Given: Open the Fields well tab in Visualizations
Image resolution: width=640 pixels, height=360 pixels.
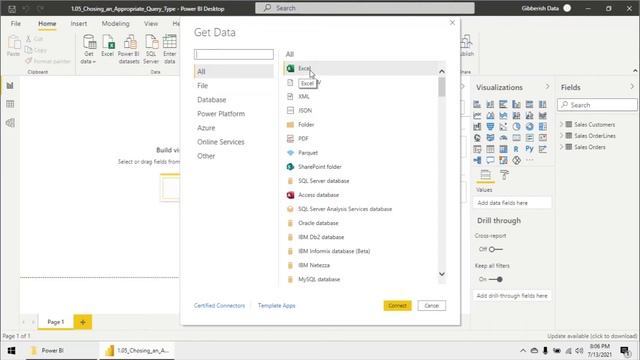Looking at the screenshot, I should click(x=485, y=175).
